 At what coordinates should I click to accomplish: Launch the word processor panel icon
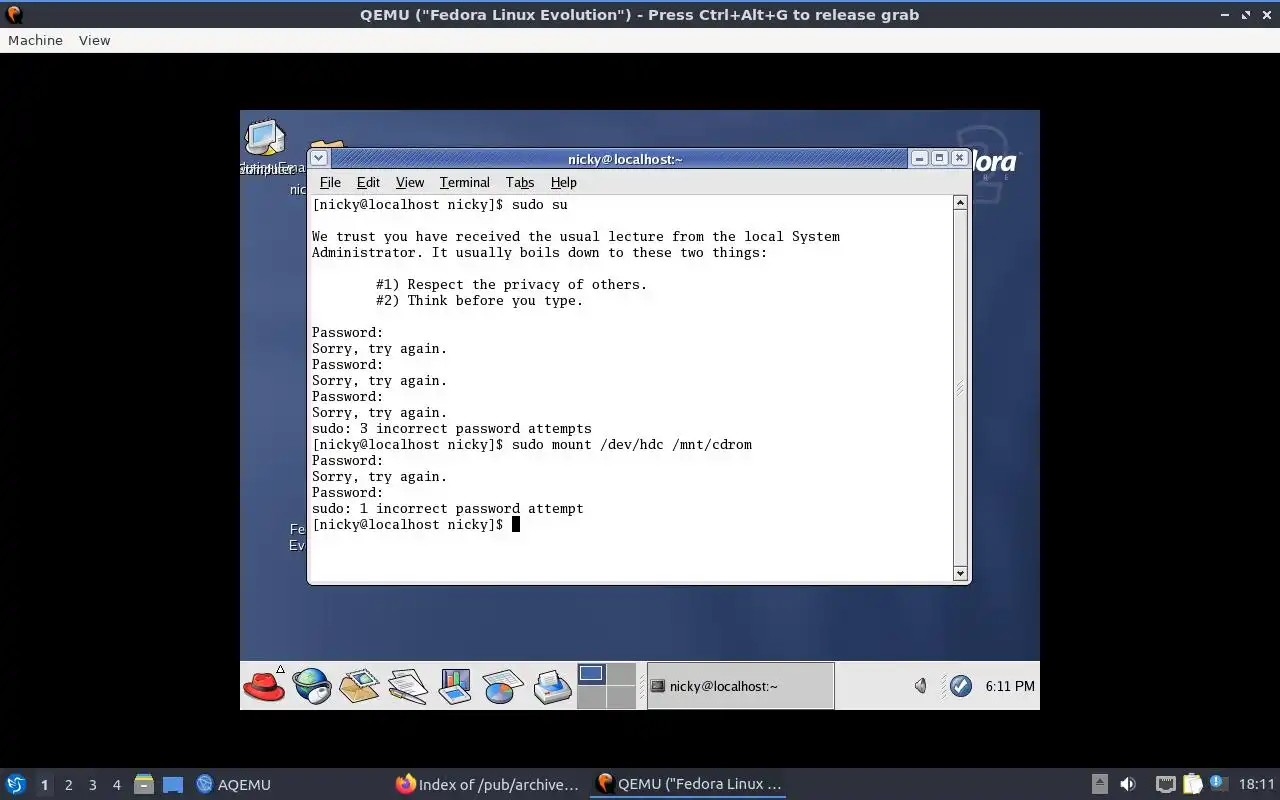[x=408, y=686]
